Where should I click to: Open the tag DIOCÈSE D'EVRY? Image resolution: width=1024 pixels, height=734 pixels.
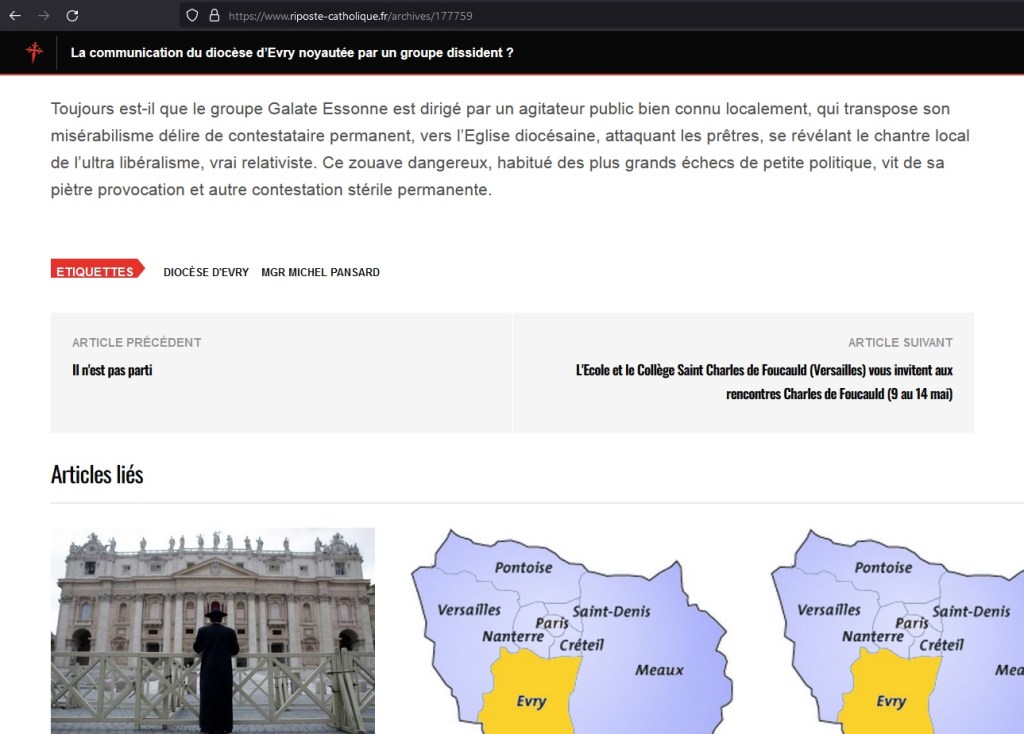click(x=206, y=271)
